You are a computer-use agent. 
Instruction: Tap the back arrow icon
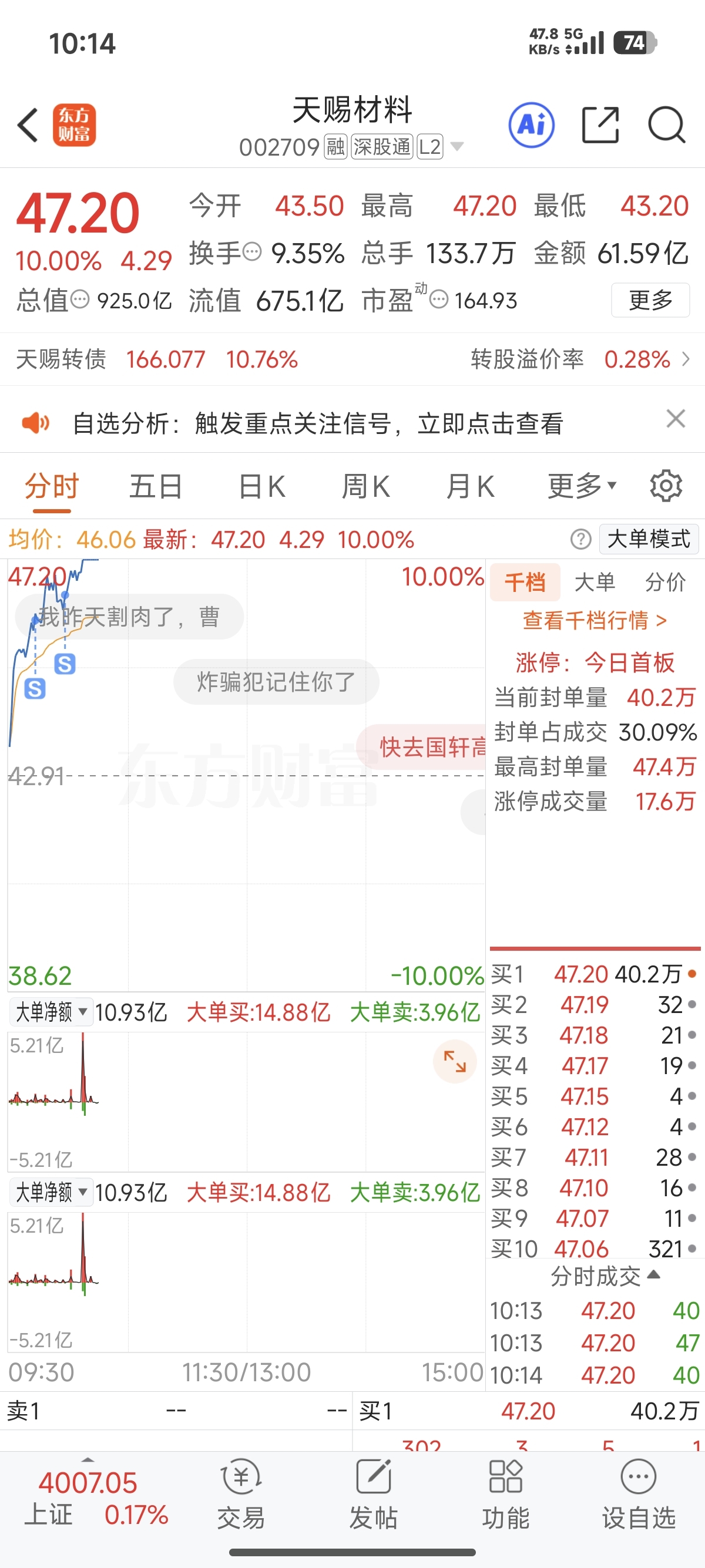[28, 126]
